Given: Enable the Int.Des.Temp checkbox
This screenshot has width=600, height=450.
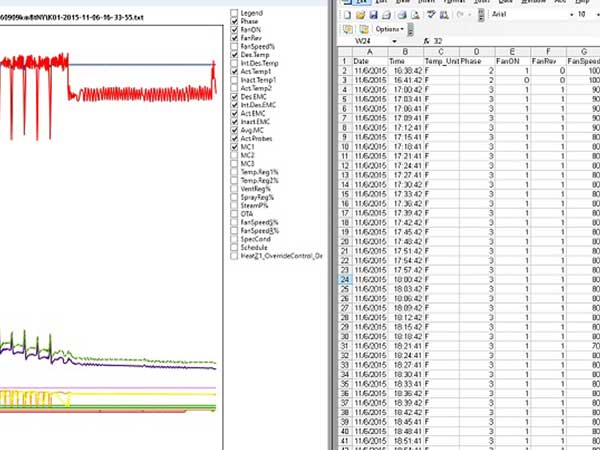Looking at the screenshot, I should point(234,64).
